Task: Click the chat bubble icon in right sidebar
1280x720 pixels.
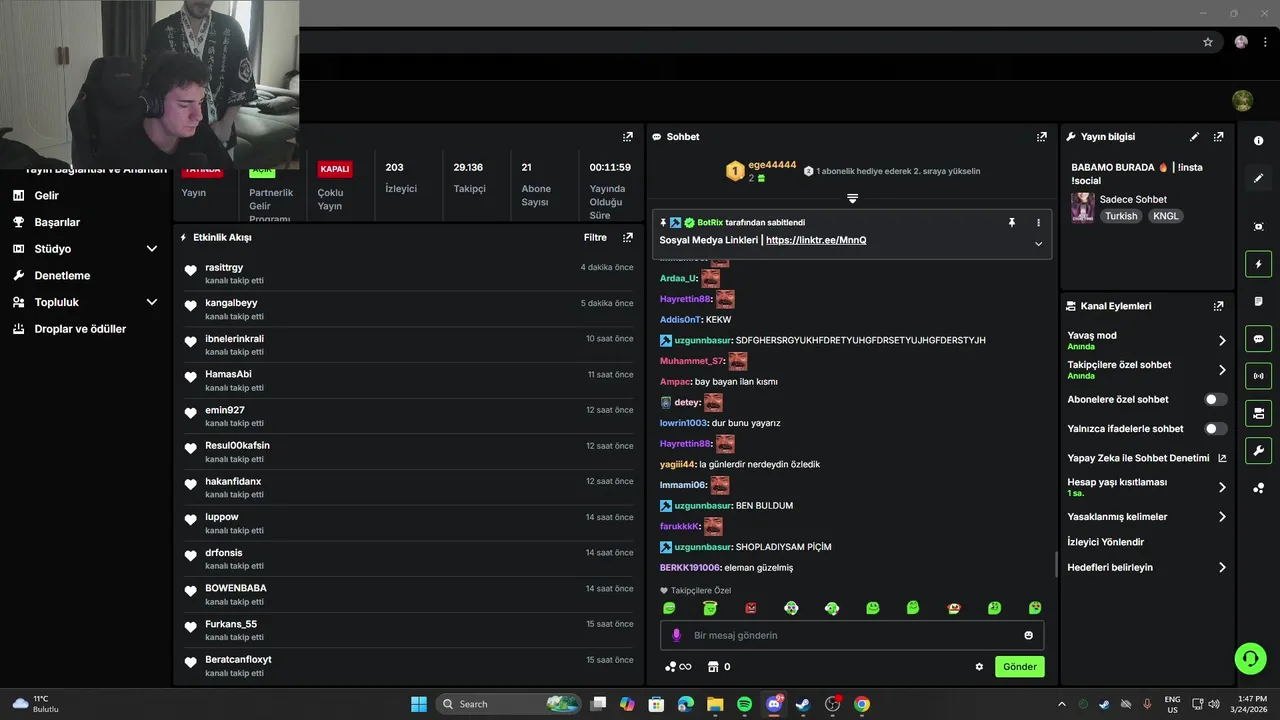Action: coord(1258,339)
